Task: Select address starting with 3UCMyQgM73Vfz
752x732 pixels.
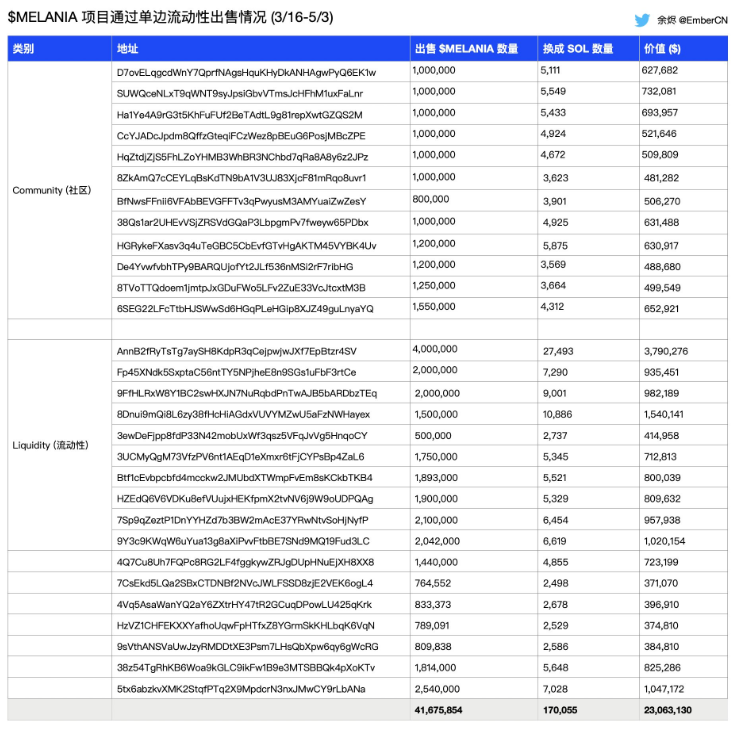Action: (x=240, y=457)
